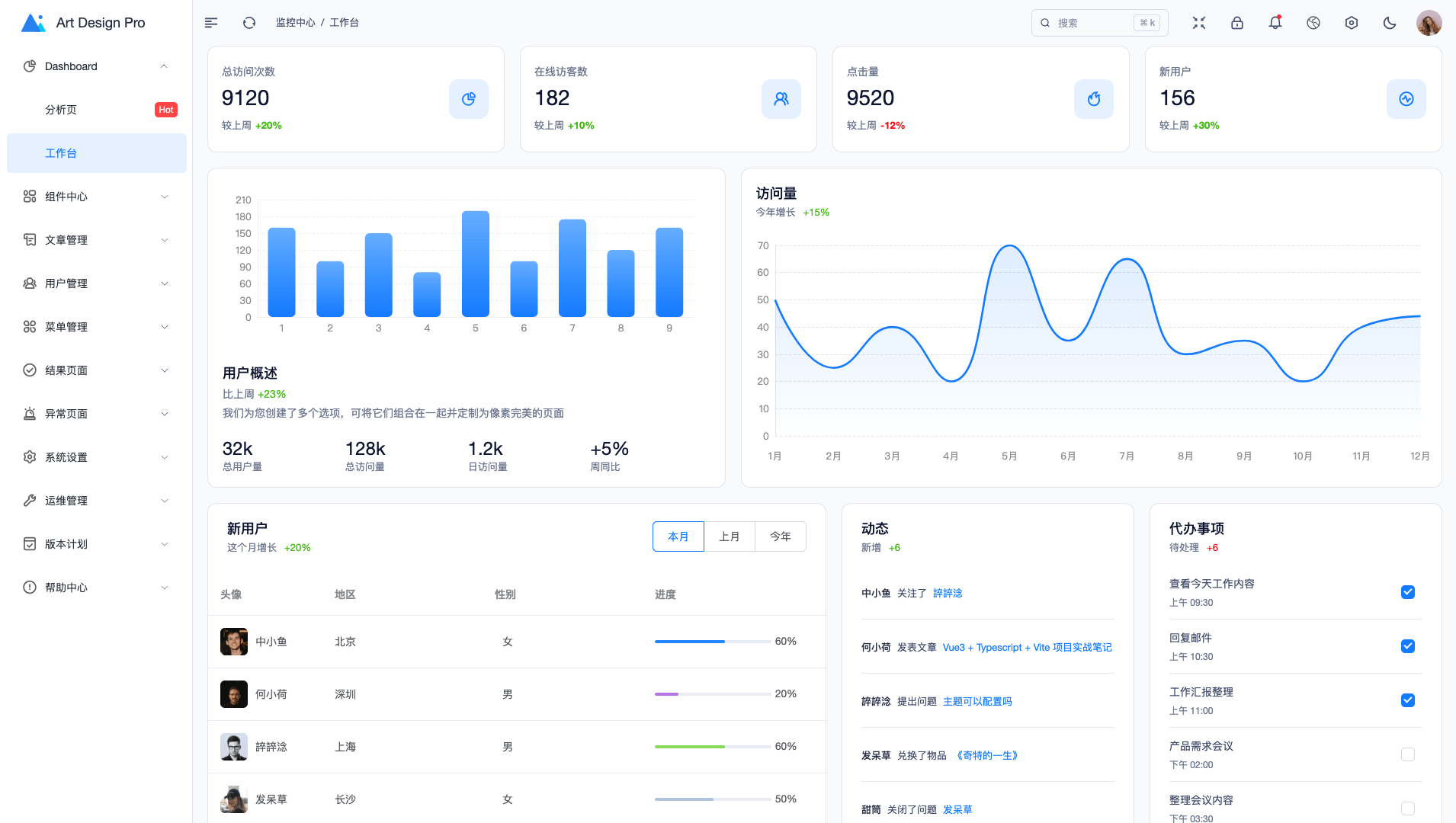Image resolution: width=1456 pixels, height=823 pixels.
Task: Click the lock screen icon
Action: point(1236,23)
